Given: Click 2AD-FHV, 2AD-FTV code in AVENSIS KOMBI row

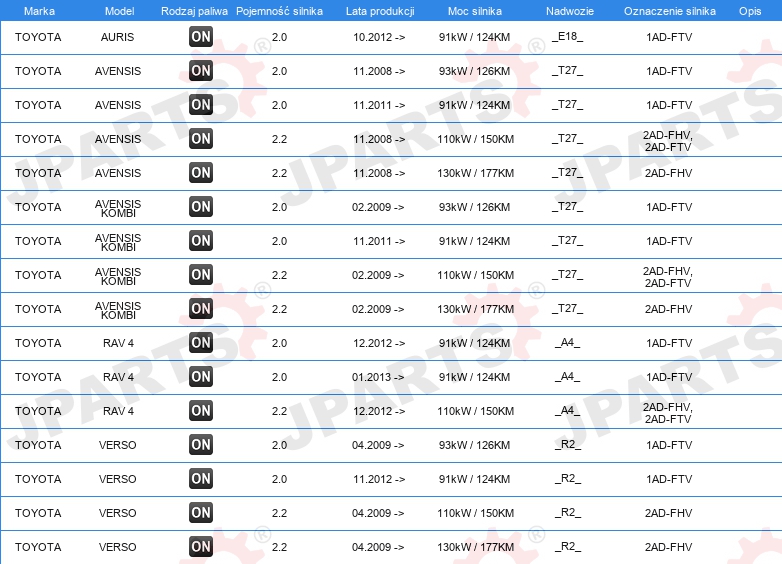Looking at the screenshot, I should tap(668, 277).
